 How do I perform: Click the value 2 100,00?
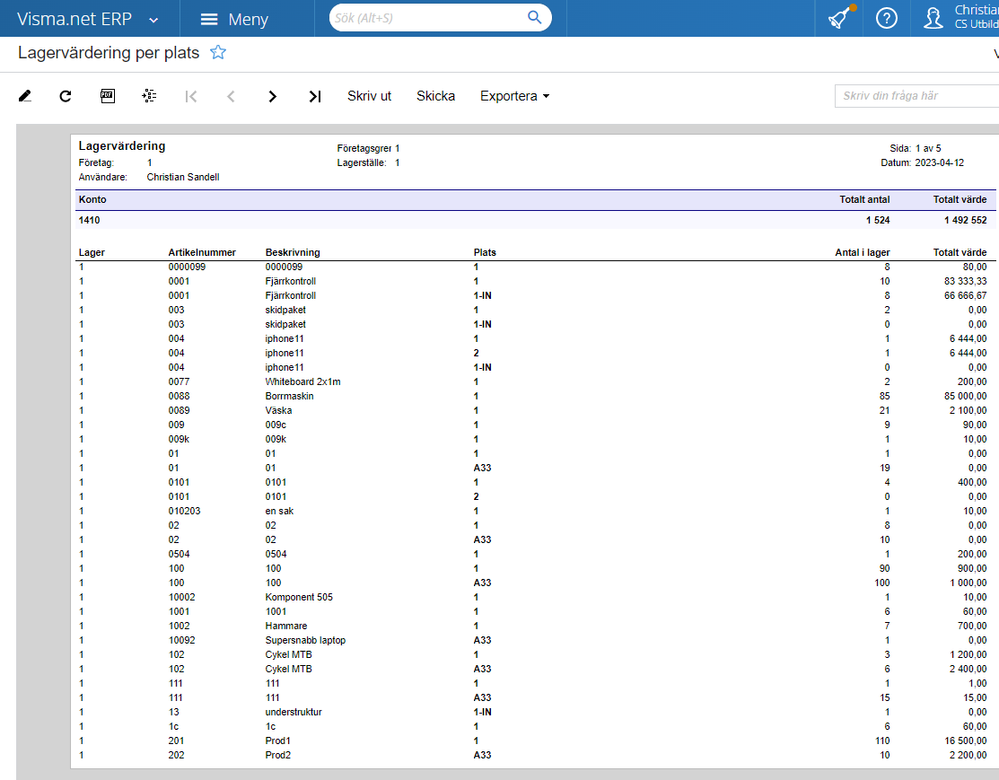pyautogui.click(x=968, y=410)
